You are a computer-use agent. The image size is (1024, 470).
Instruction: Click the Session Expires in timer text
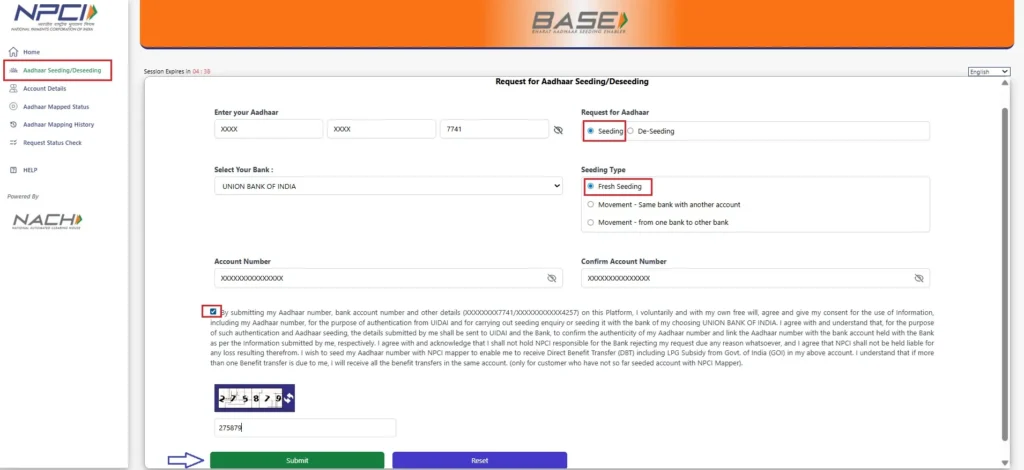[x=177, y=72]
